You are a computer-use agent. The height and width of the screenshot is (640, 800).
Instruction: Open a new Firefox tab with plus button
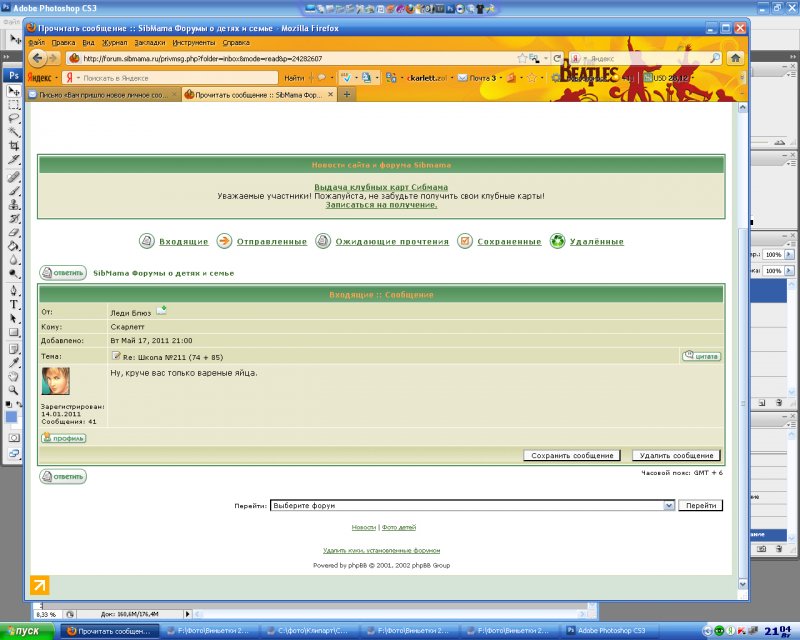point(347,94)
